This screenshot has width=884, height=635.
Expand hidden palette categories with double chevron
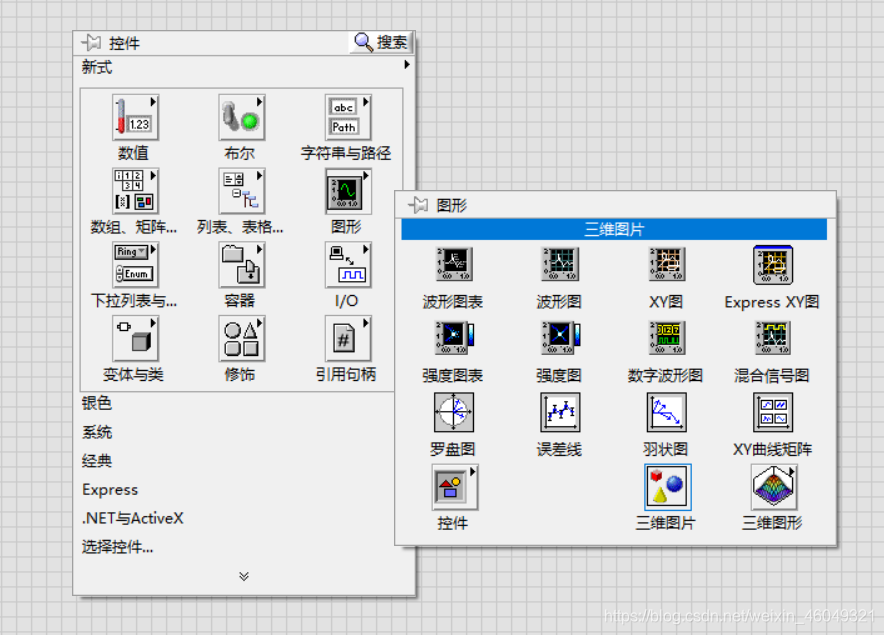244,576
